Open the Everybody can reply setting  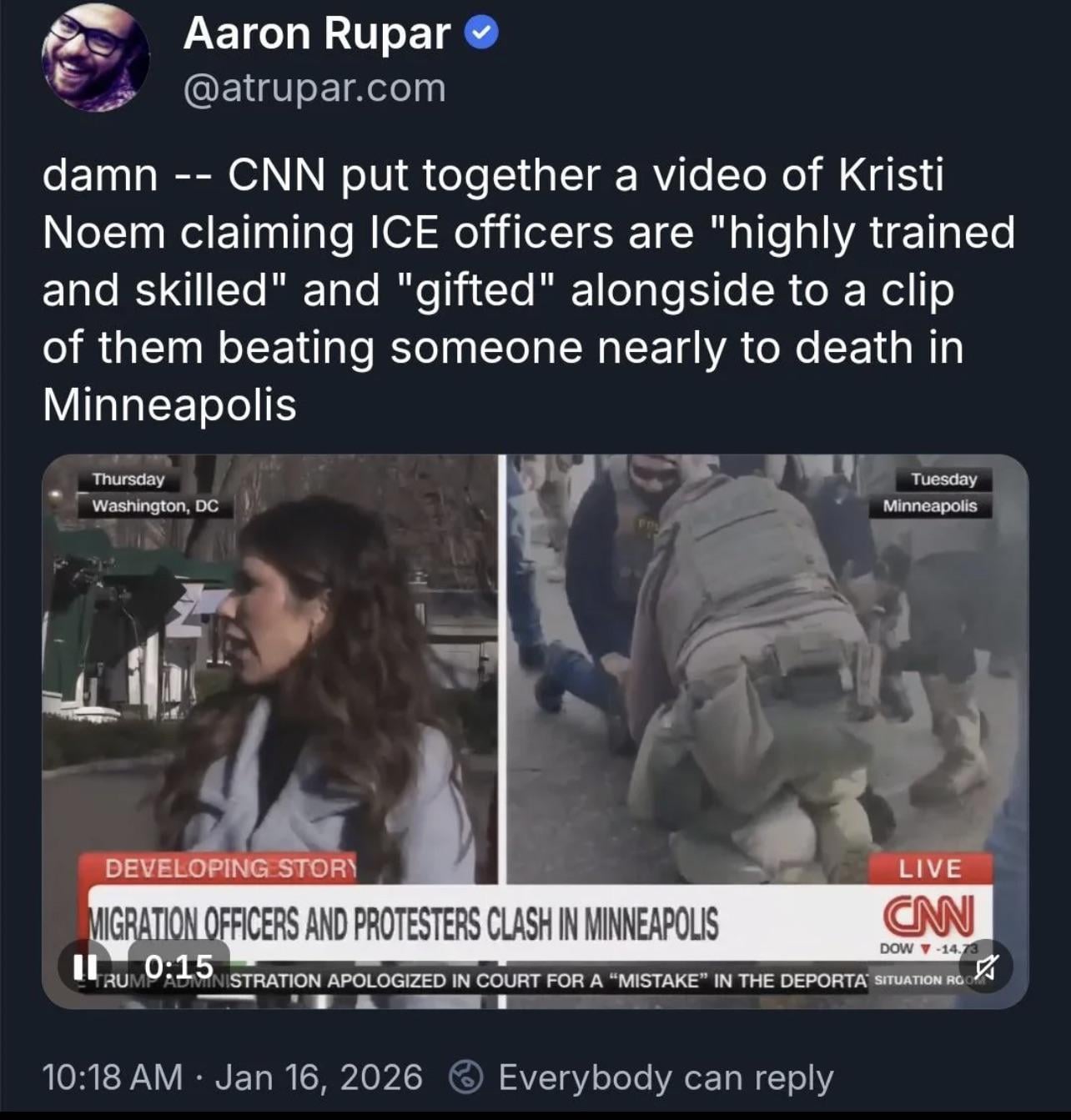(x=666, y=1077)
